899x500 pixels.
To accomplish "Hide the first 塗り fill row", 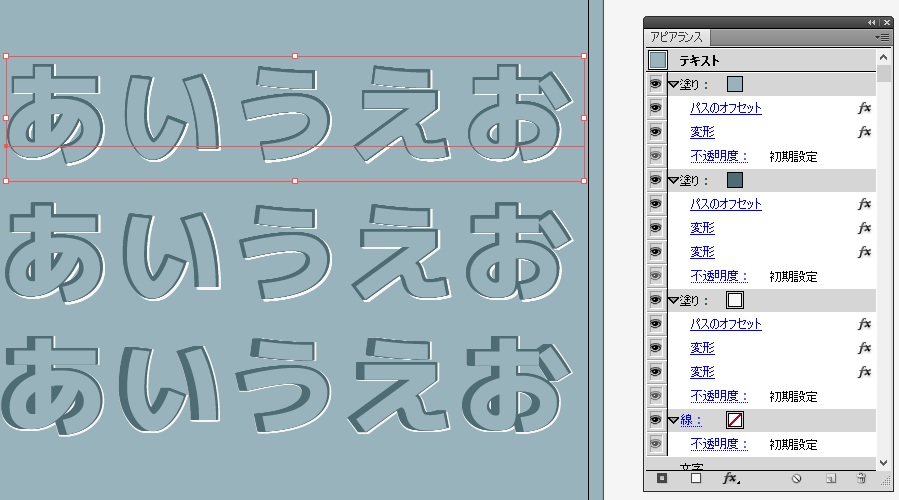I will tap(656, 84).
